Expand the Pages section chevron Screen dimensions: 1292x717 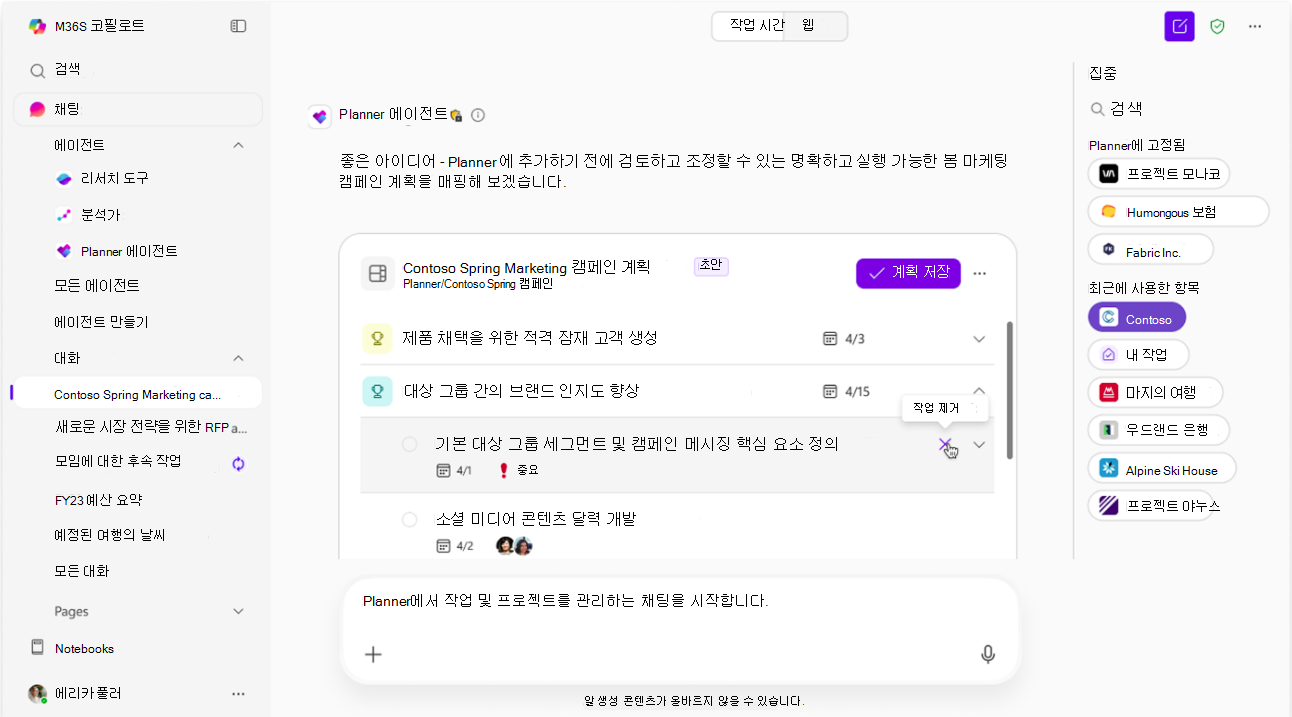coord(238,611)
